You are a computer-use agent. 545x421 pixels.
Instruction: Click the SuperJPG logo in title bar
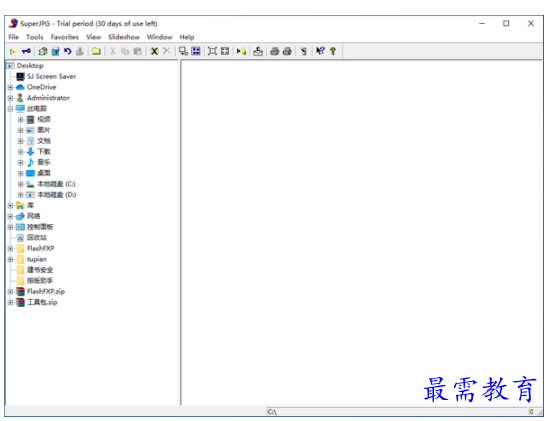[13, 23]
